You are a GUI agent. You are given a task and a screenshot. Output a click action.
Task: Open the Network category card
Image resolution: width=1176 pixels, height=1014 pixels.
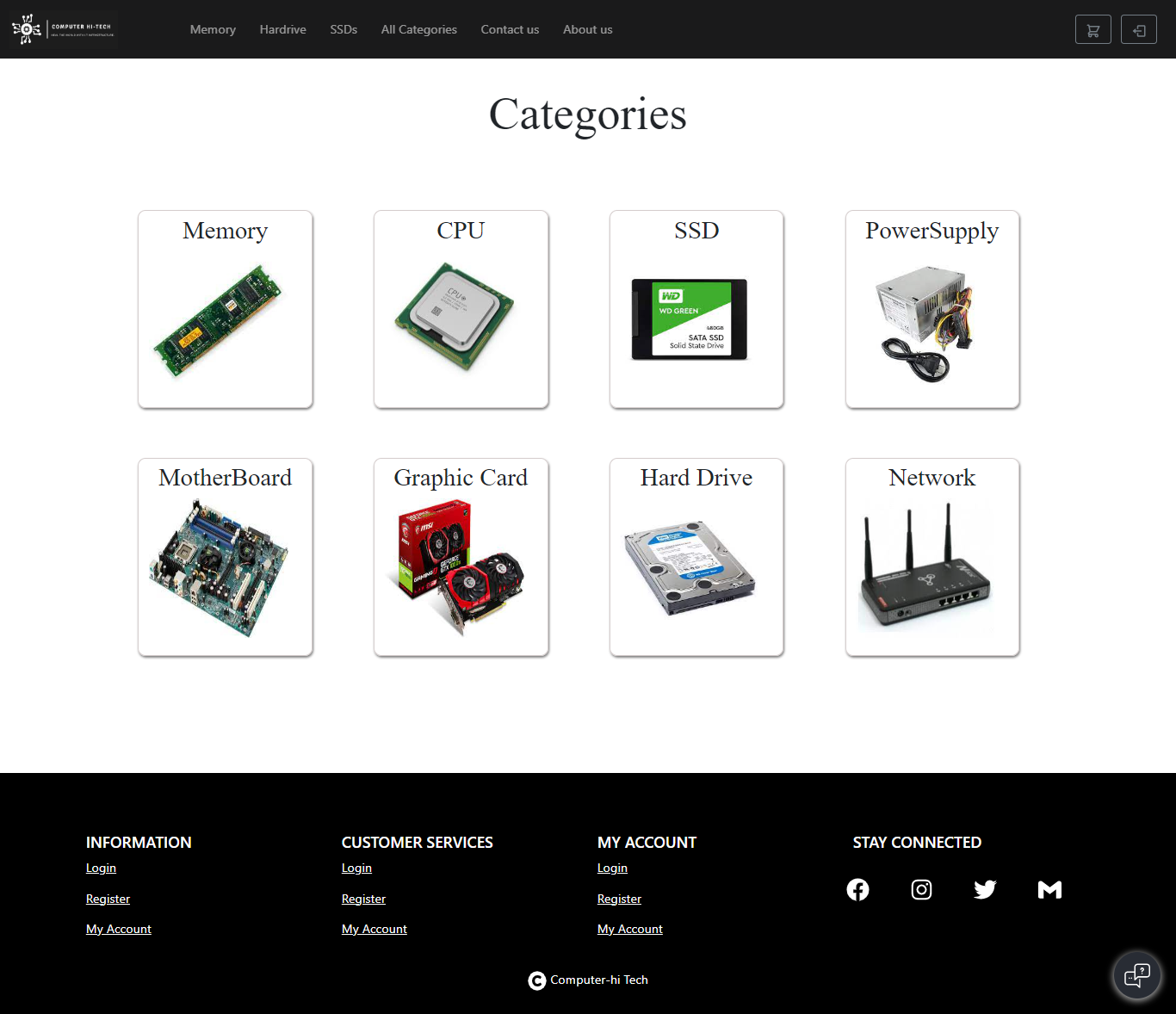[932, 557]
